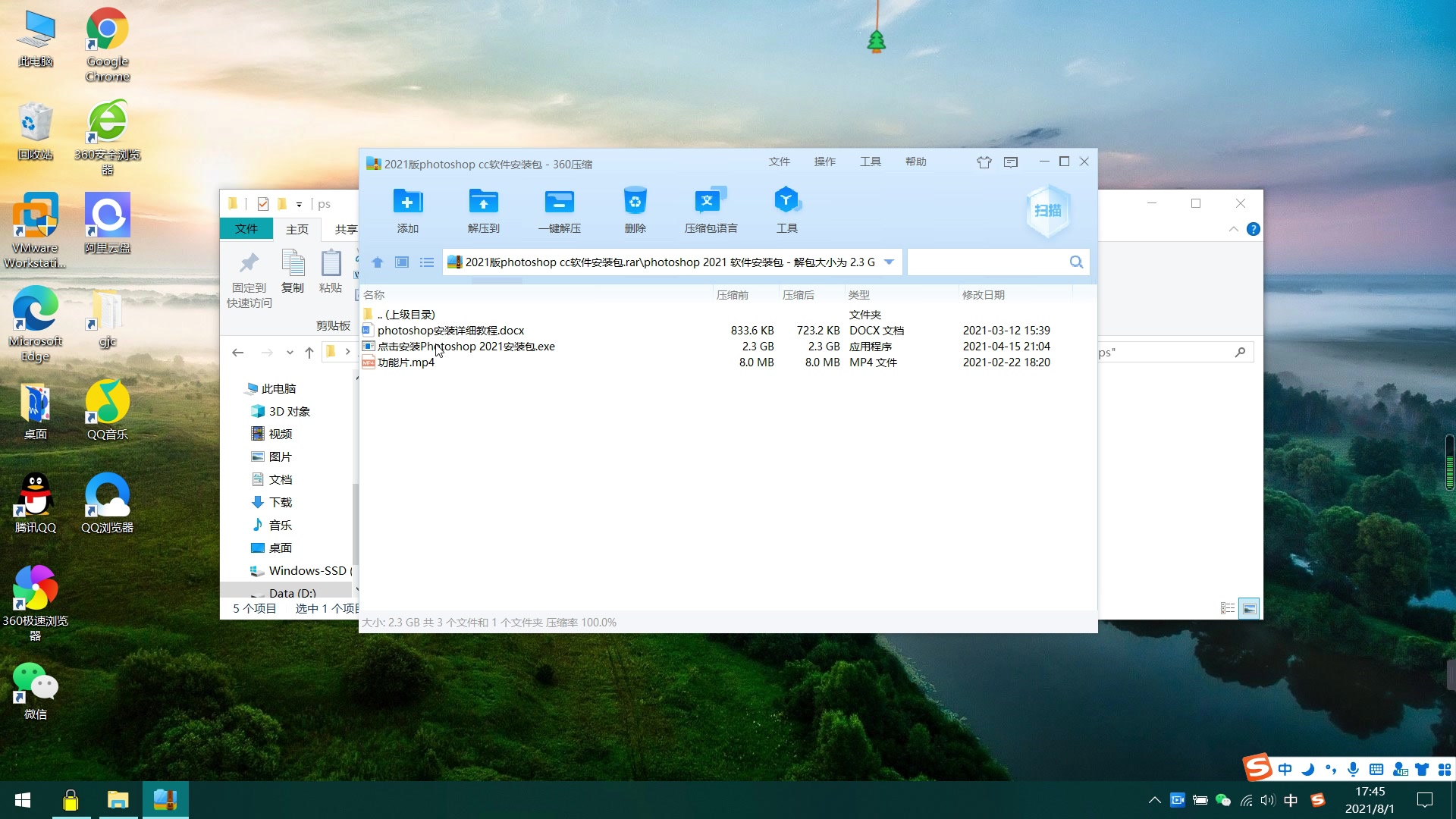Sort by 压缩前 column header
This screenshot has height=819, width=1456.
(733, 295)
